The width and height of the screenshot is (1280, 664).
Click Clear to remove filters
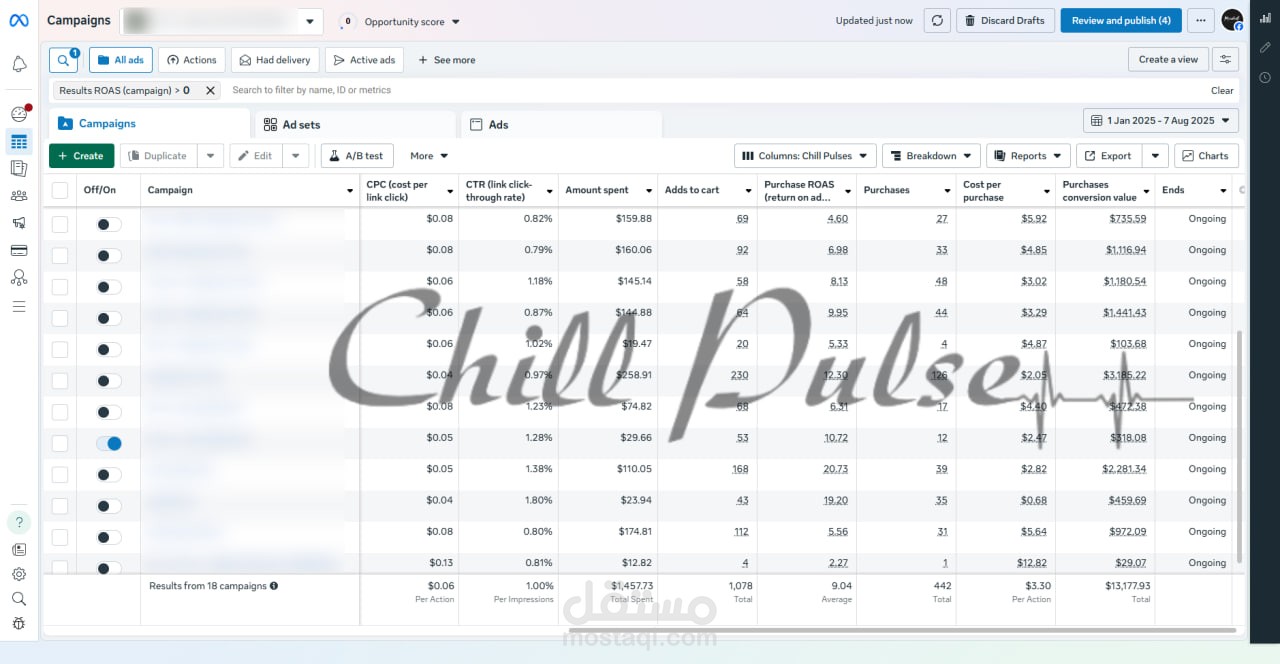click(1222, 90)
